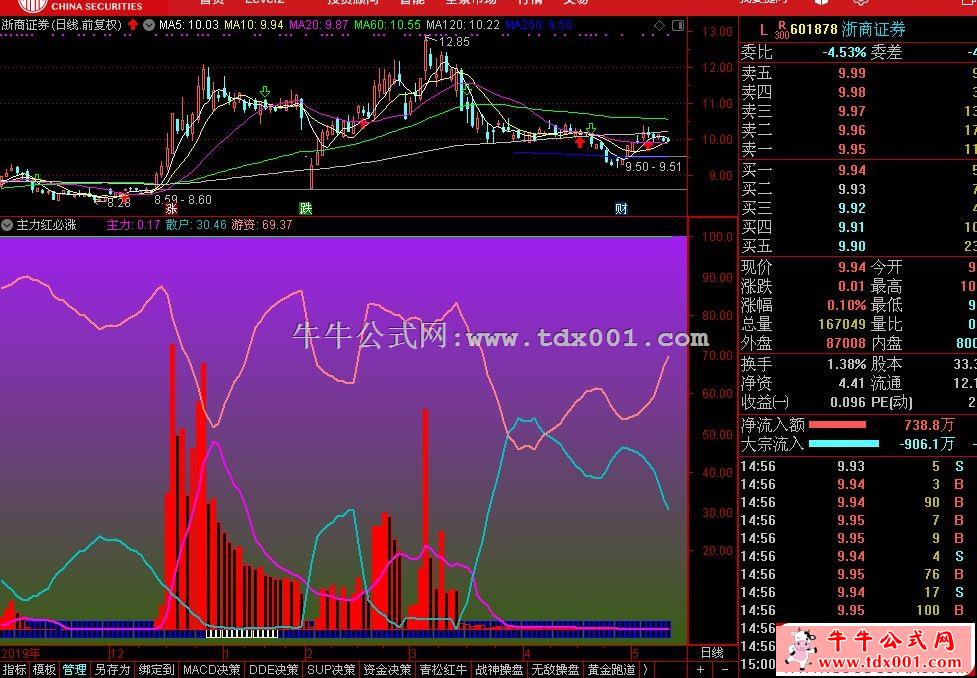
Task: Click the 财 marker under the price chart
Action: [x=621, y=209]
